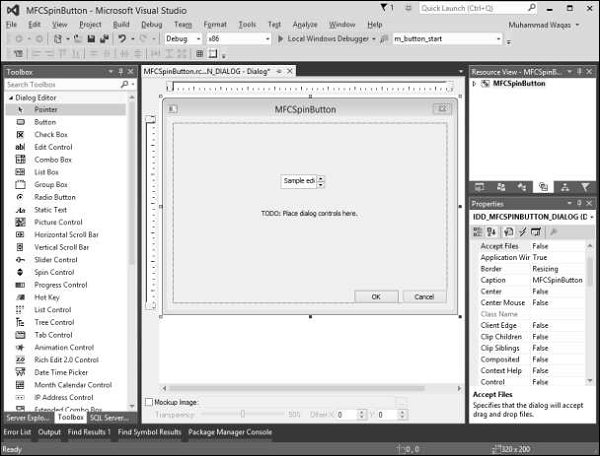The image size is (600, 456).
Task: Open the Format menu
Action: click(215, 24)
